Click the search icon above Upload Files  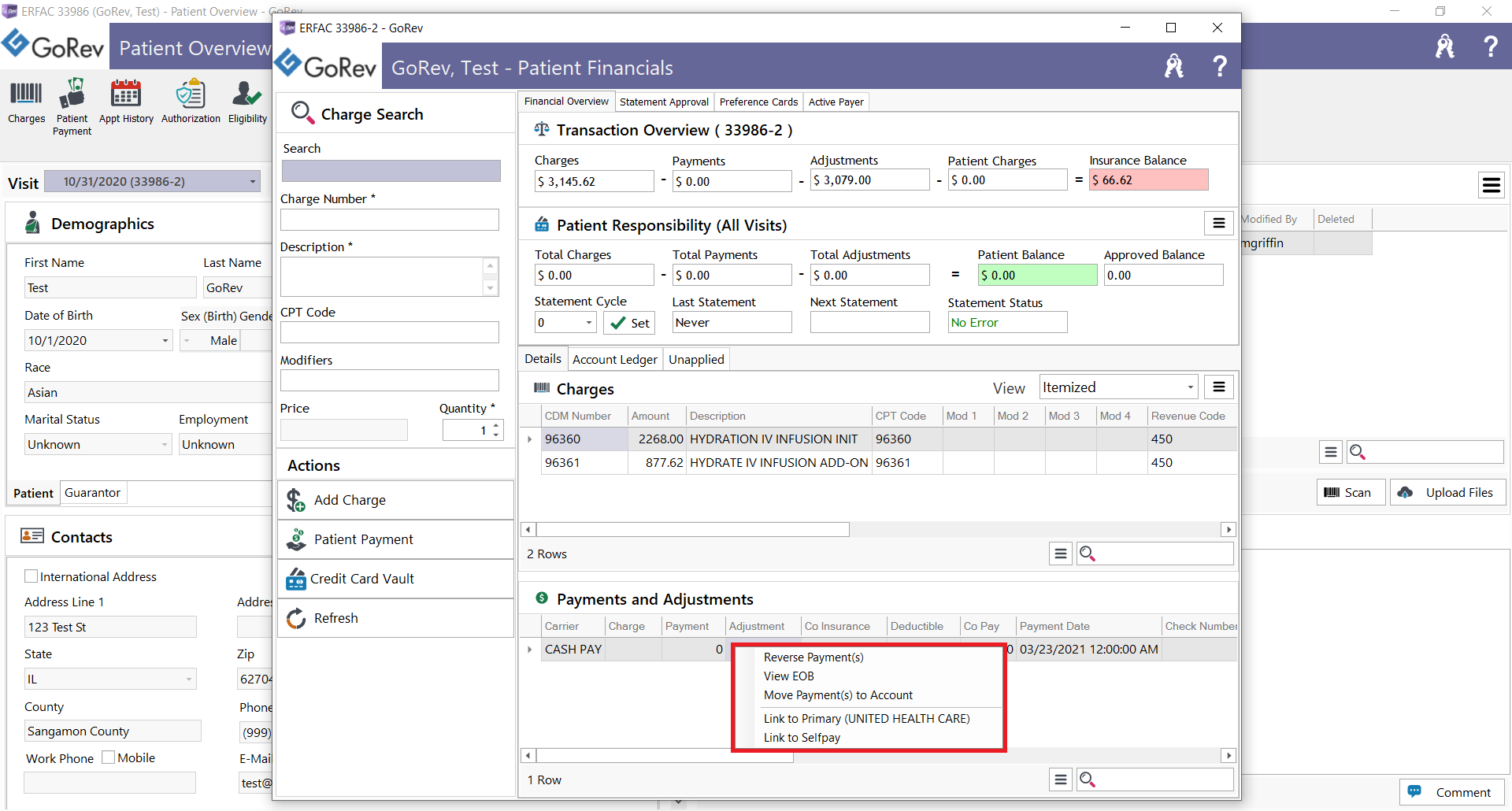(x=1357, y=452)
